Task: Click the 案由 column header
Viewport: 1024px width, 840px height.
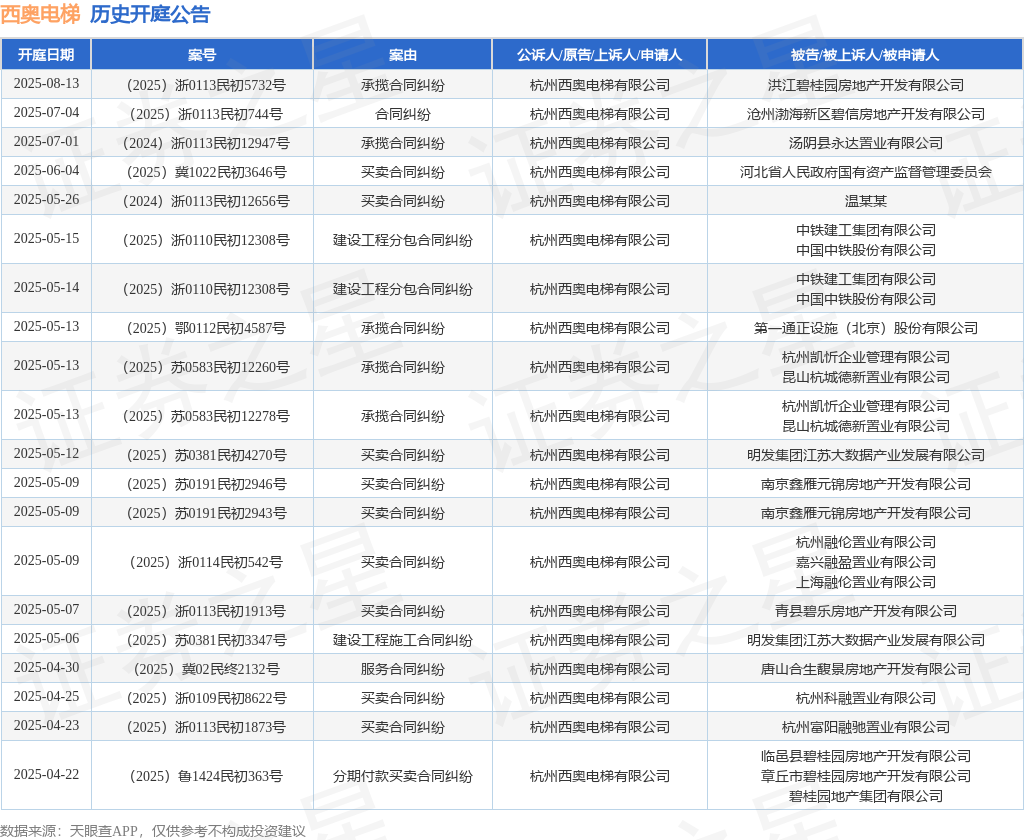Action: (x=402, y=55)
